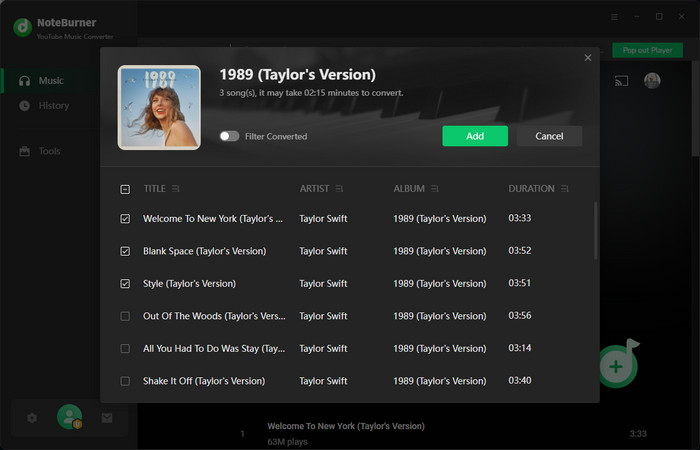Open the ARTIST column sort filter
Image resolution: width=700 pixels, height=450 pixels.
coord(339,189)
